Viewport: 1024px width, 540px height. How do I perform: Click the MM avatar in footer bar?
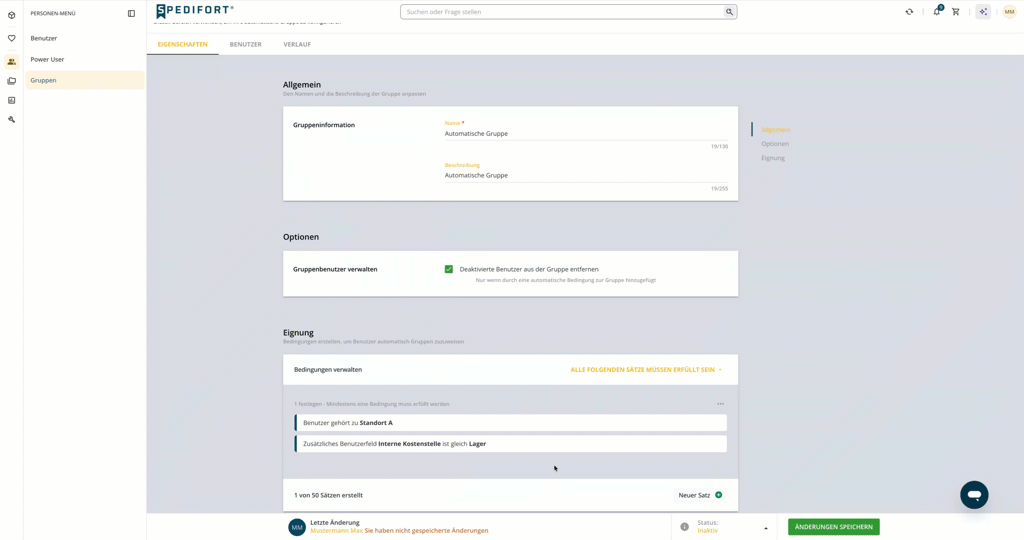[297, 527]
